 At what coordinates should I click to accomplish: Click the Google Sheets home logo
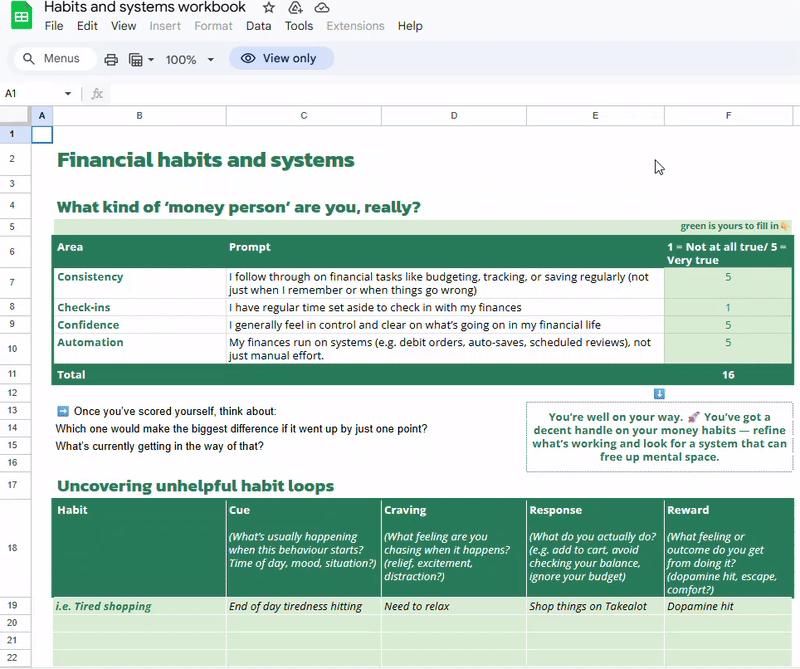pos(21,15)
